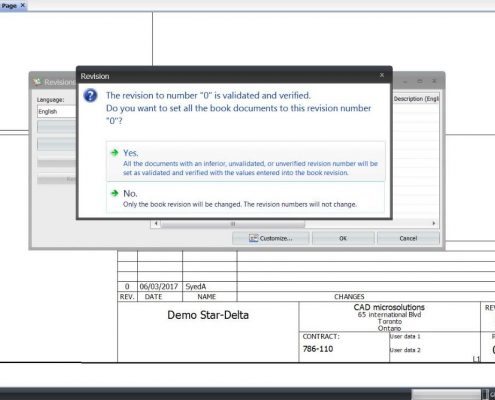The image size is (495, 400).
Task: Close the Revision prompt dialog
Action: pos(382,75)
